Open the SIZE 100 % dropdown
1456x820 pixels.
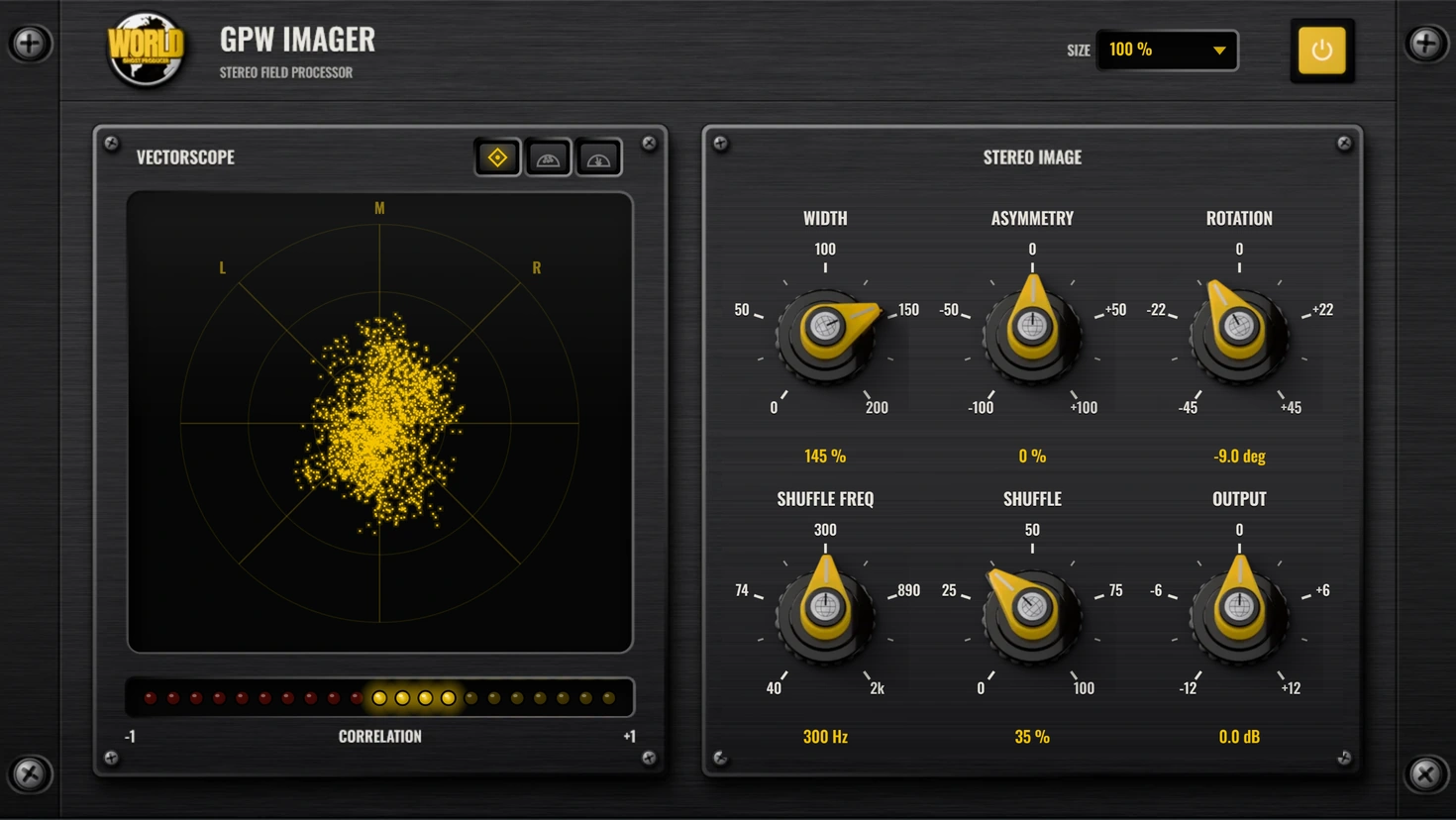[1167, 50]
